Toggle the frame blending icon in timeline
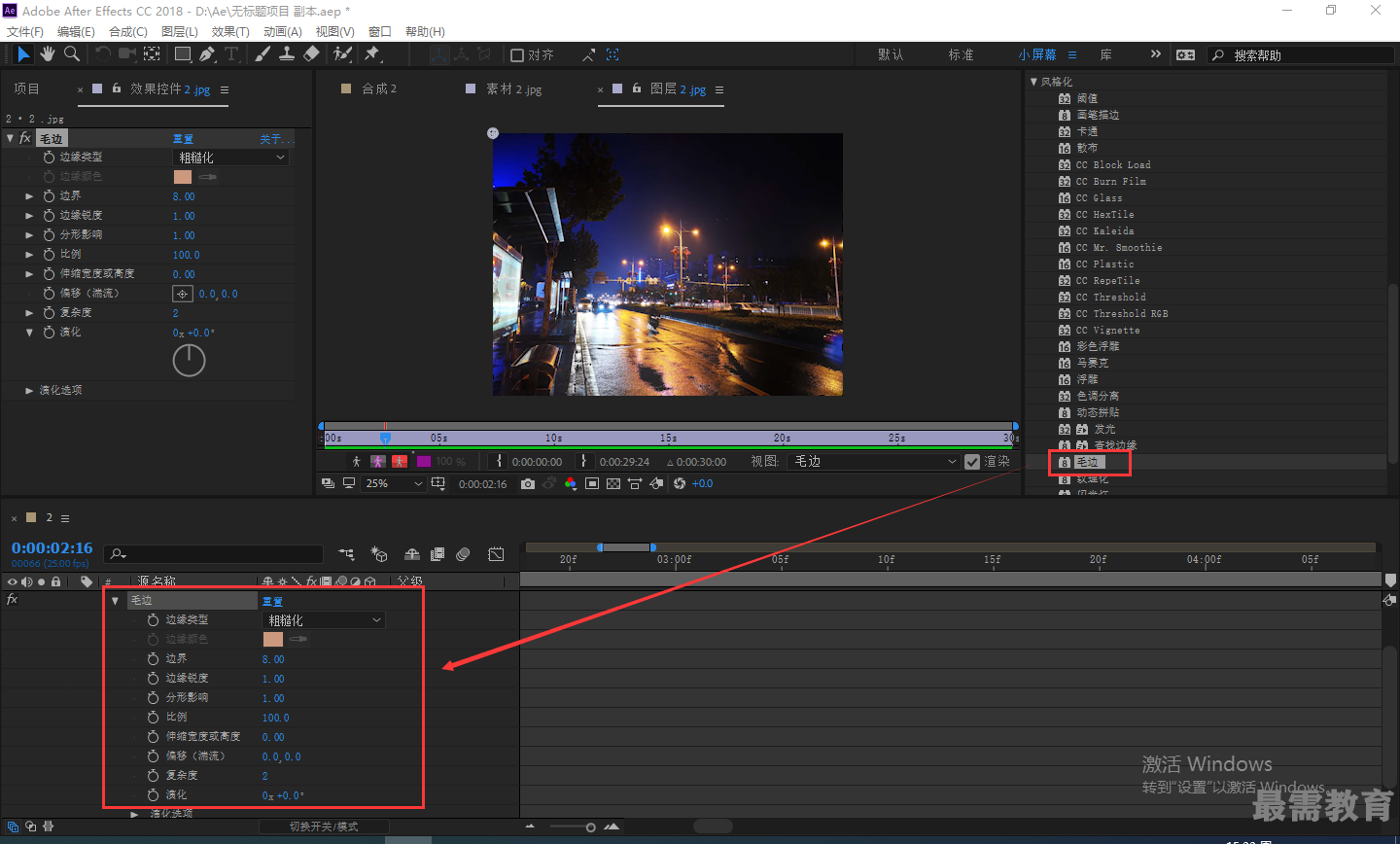The height and width of the screenshot is (844, 1400). [437, 554]
